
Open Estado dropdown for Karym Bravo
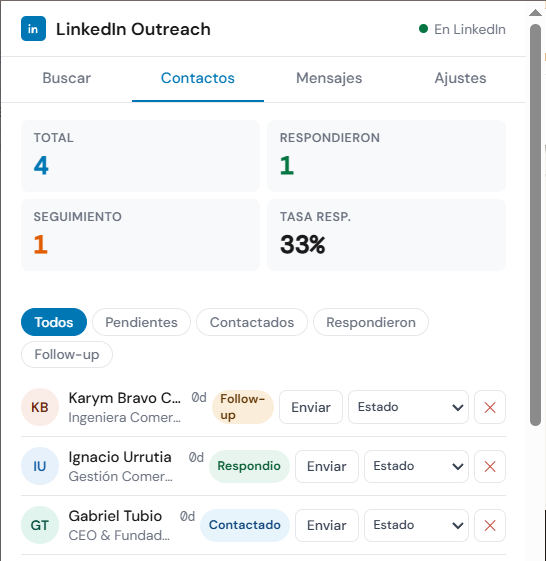point(408,407)
